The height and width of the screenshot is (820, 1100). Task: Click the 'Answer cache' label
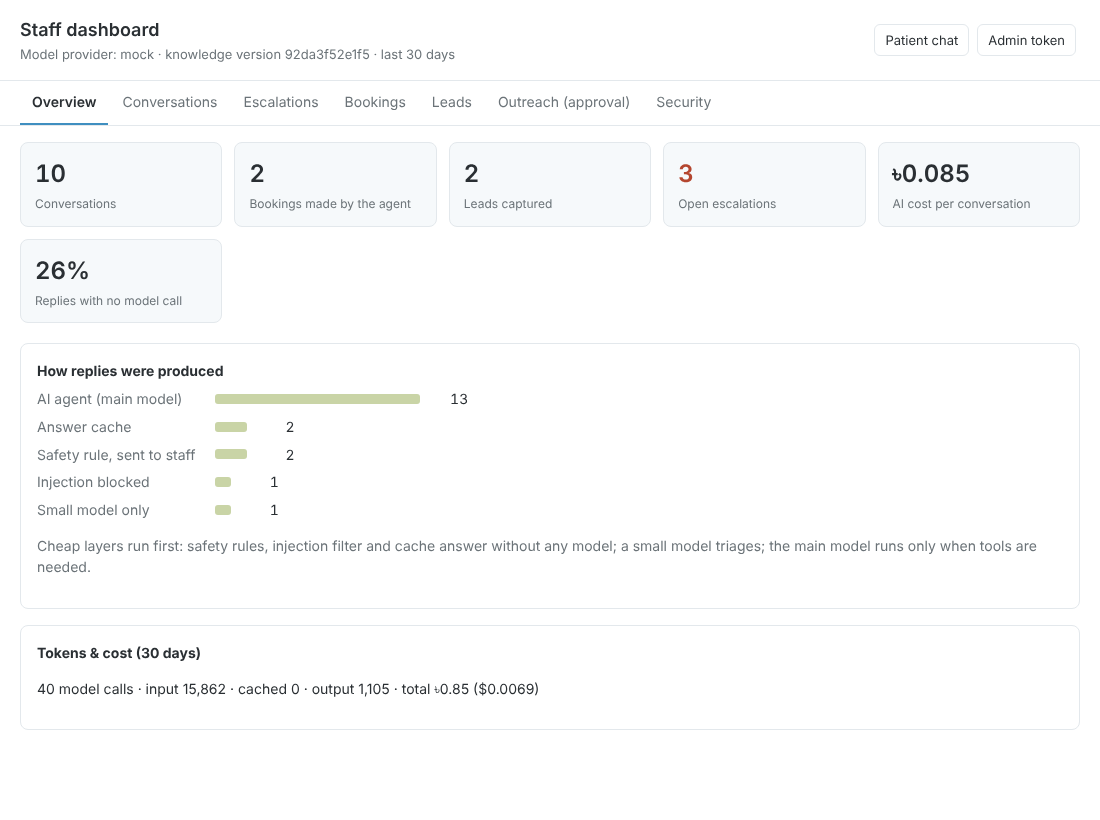tap(84, 427)
